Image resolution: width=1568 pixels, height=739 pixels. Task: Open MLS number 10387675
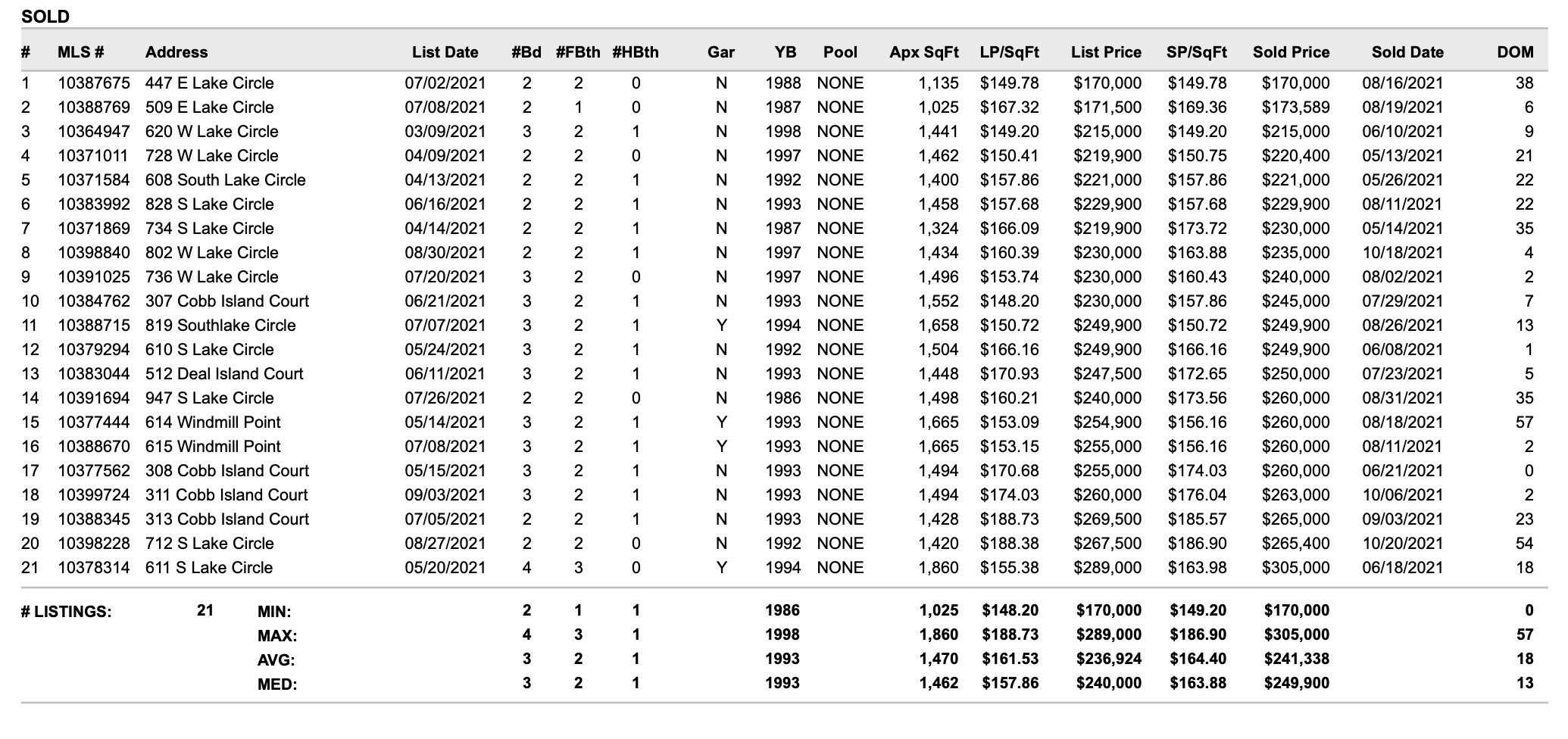(94, 83)
